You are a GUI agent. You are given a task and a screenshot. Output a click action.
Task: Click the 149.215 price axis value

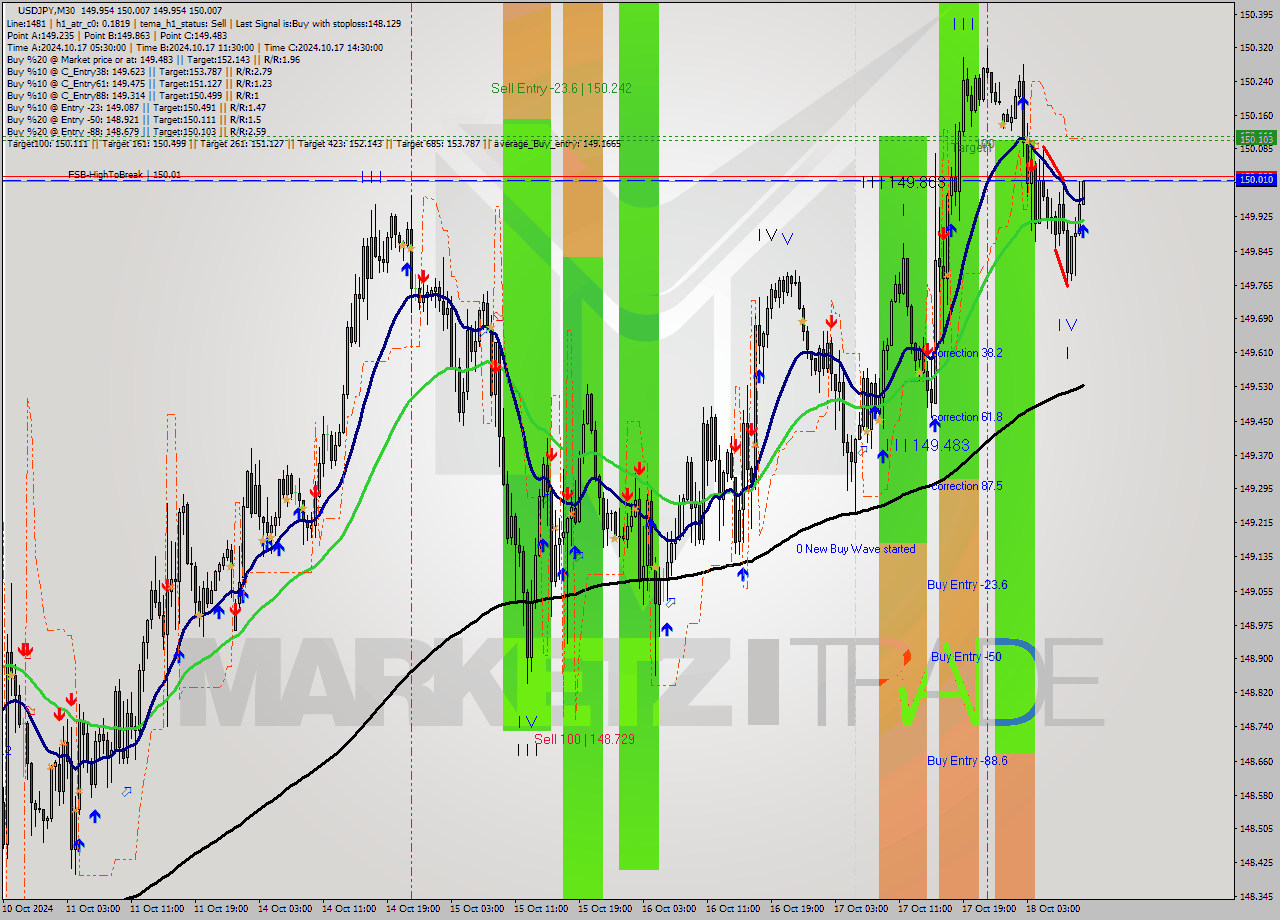tap(1256, 522)
